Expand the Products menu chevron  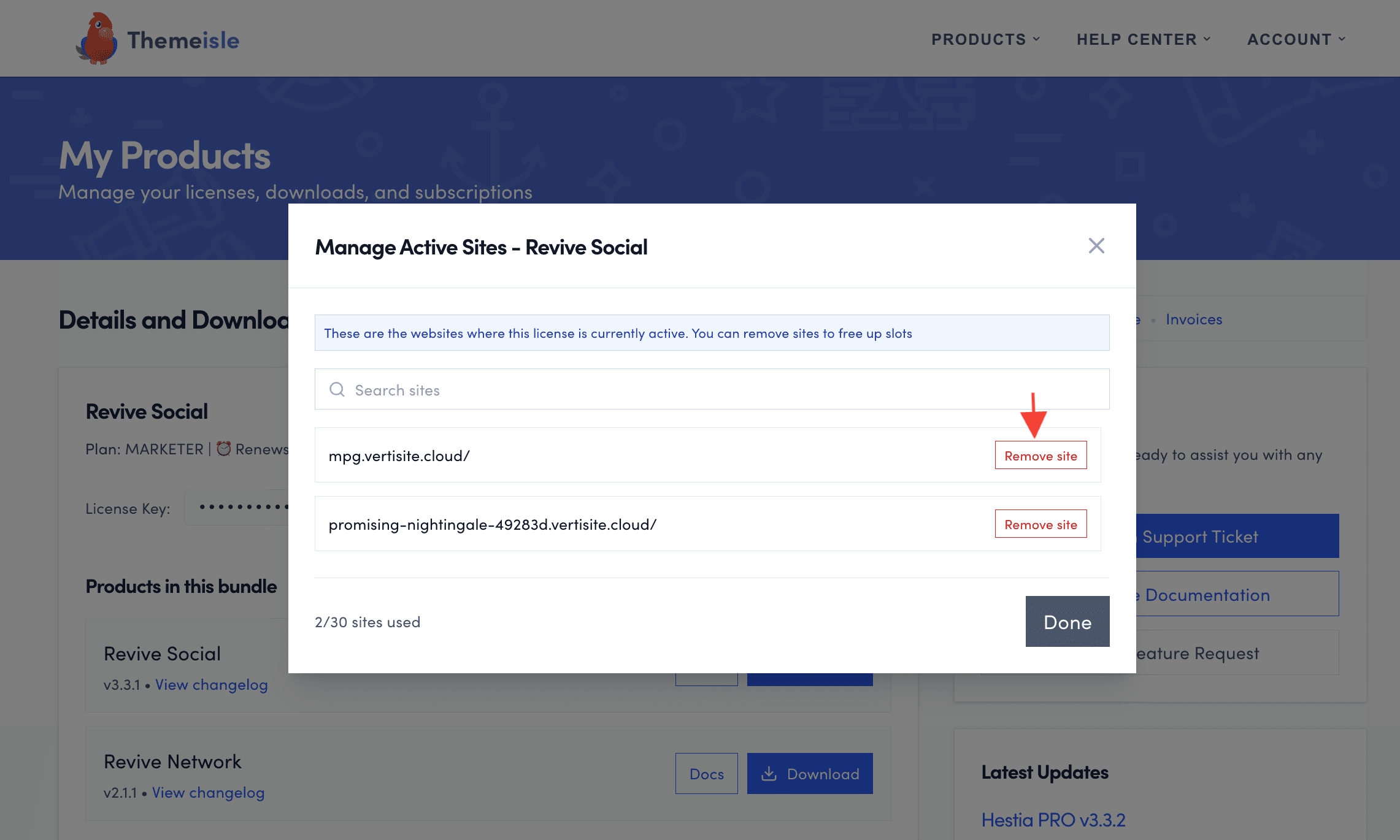[x=1037, y=39]
